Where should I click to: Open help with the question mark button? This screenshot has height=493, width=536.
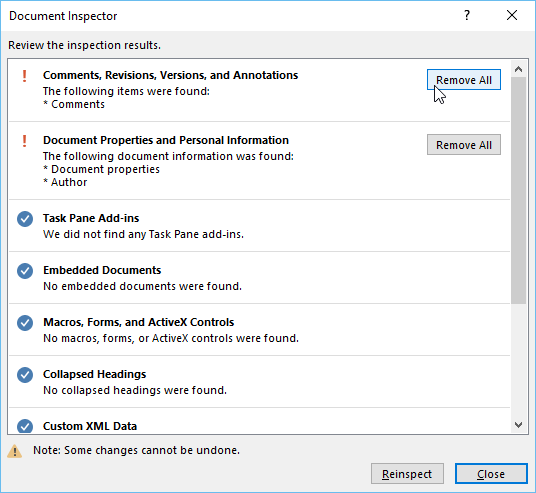click(467, 15)
